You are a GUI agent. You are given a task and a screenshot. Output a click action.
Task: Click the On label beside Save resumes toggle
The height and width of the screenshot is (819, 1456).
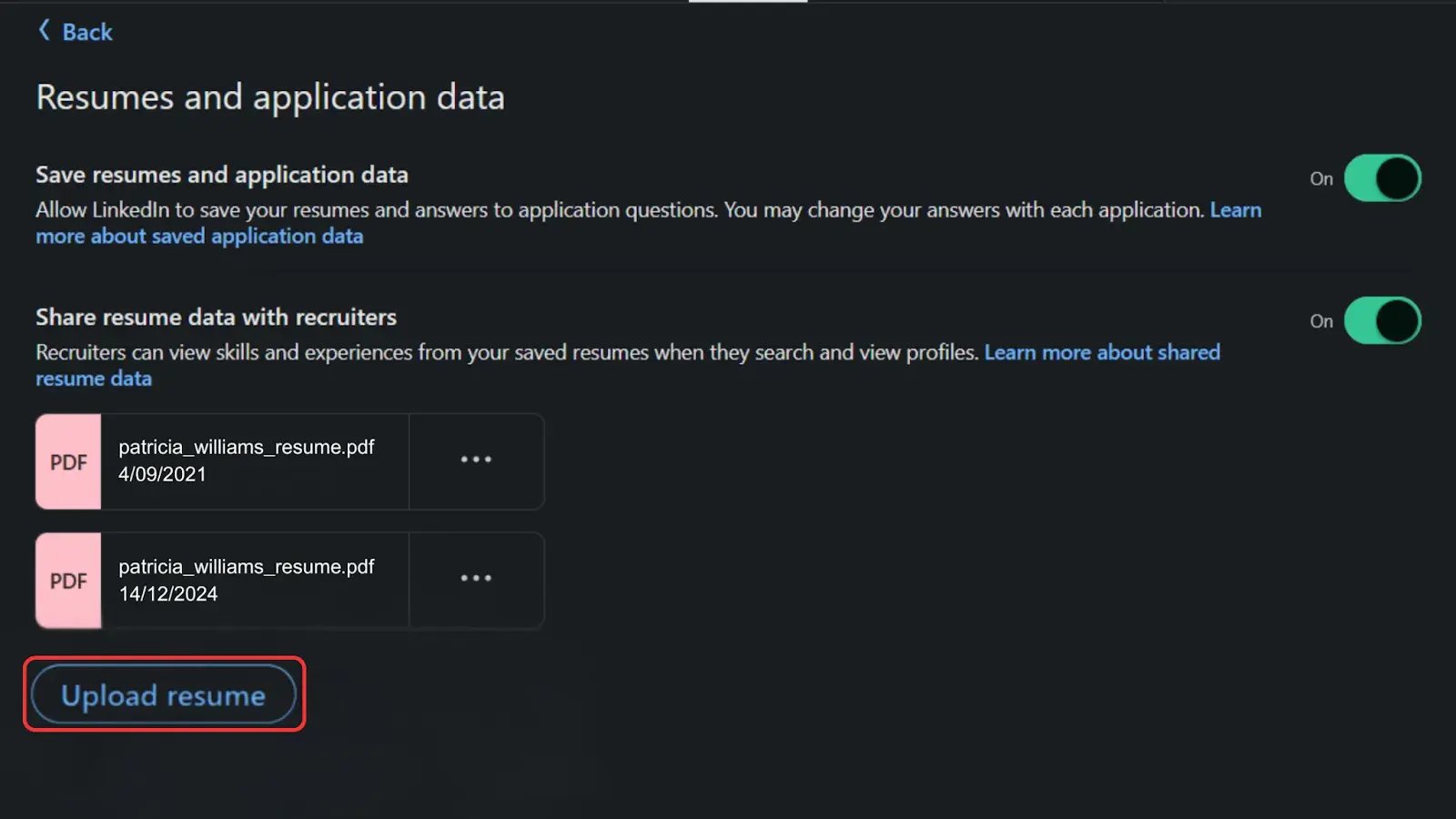point(1321,179)
